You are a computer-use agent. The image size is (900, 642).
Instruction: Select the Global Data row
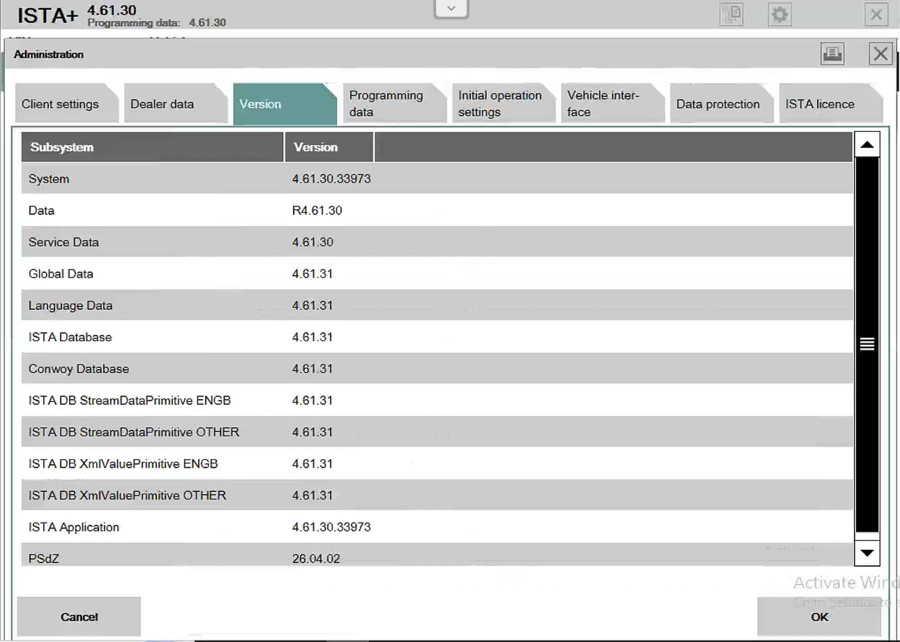point(437,274)
